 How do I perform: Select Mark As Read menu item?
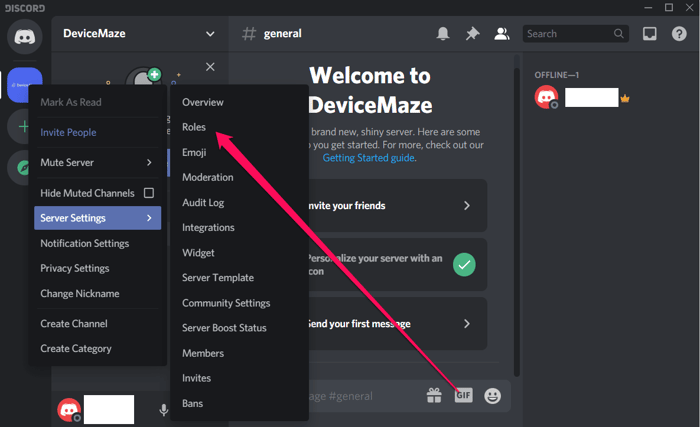click(x=97, y=102)
